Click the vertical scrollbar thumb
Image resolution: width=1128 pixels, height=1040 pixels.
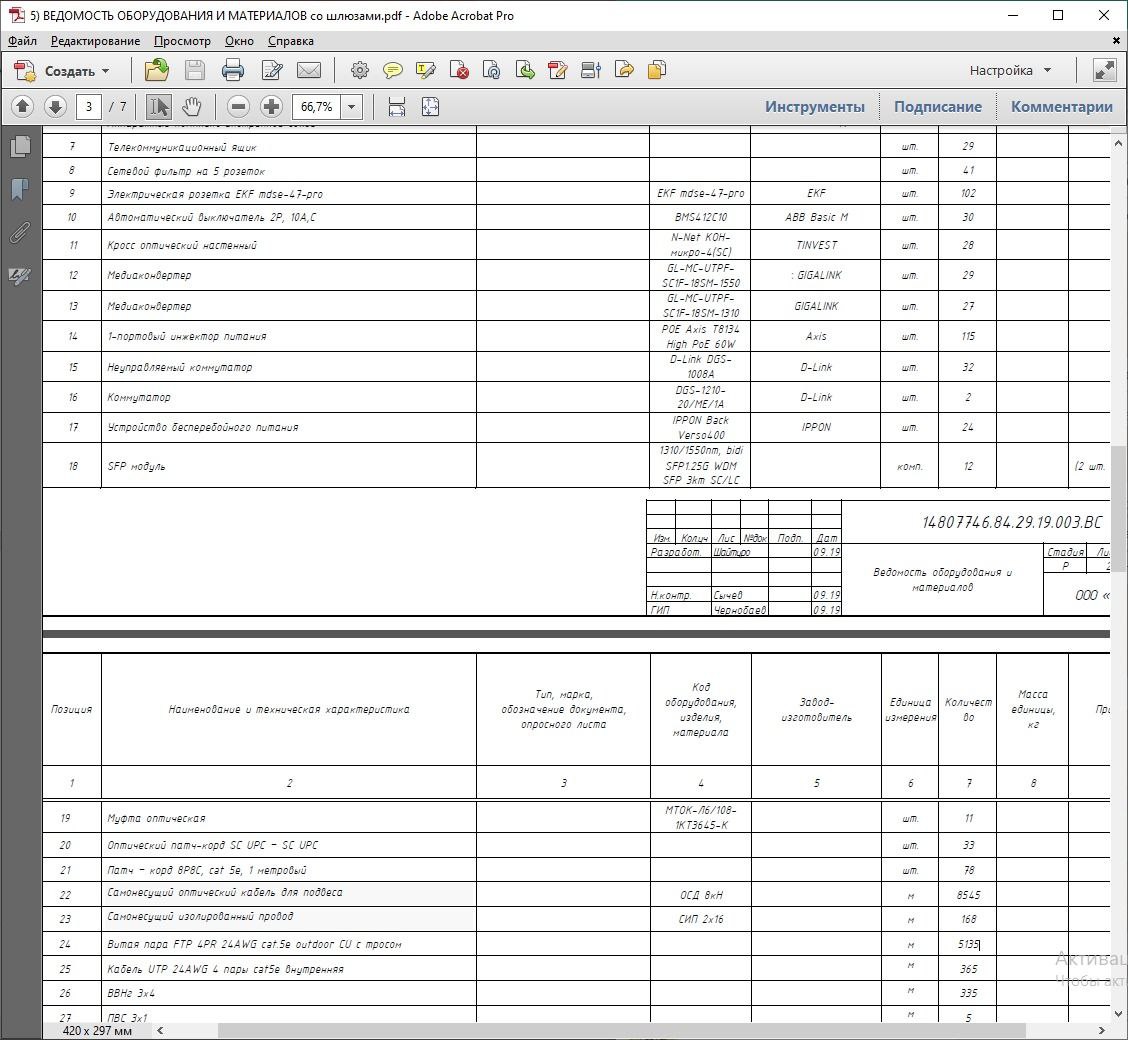pyautogui.click(x=1118, y=507)
